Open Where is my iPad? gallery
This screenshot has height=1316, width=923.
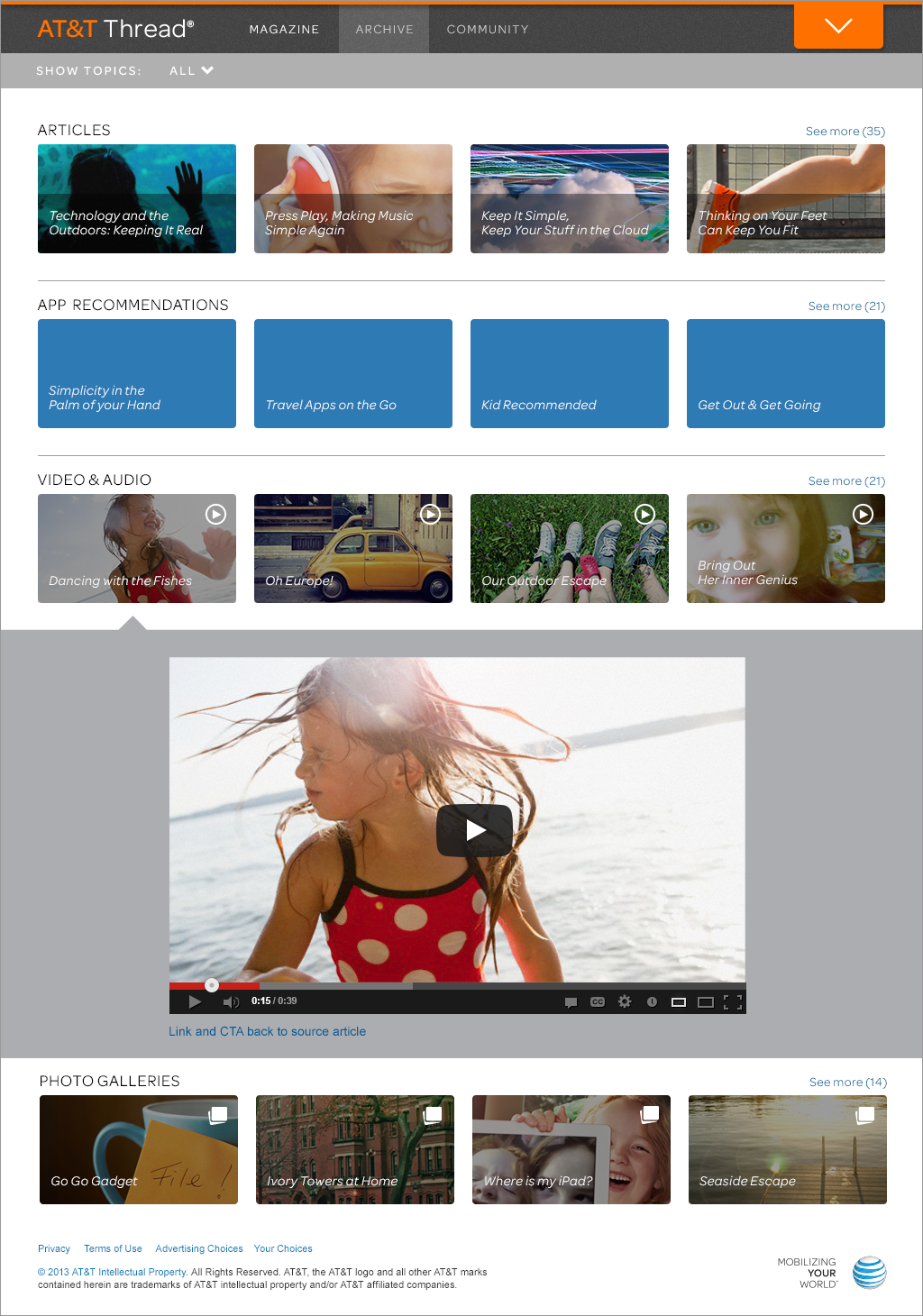[571, 1149]
